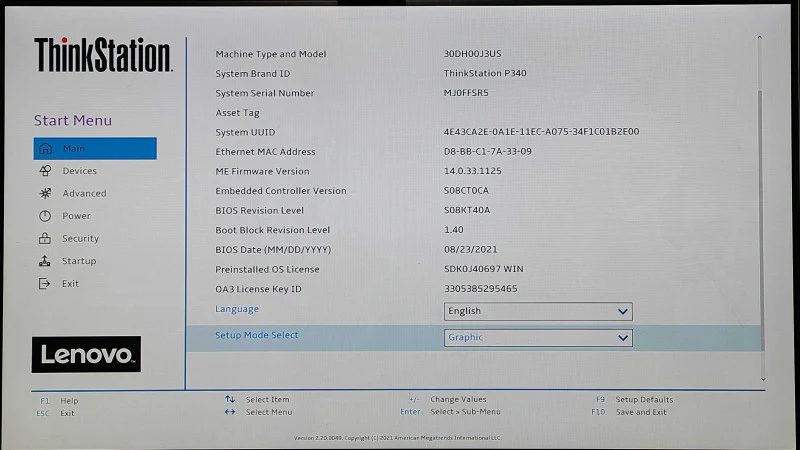Click the System UUID value
This screenshot has height=450, width=800.
pyautogui.click(x=541, y=132)
